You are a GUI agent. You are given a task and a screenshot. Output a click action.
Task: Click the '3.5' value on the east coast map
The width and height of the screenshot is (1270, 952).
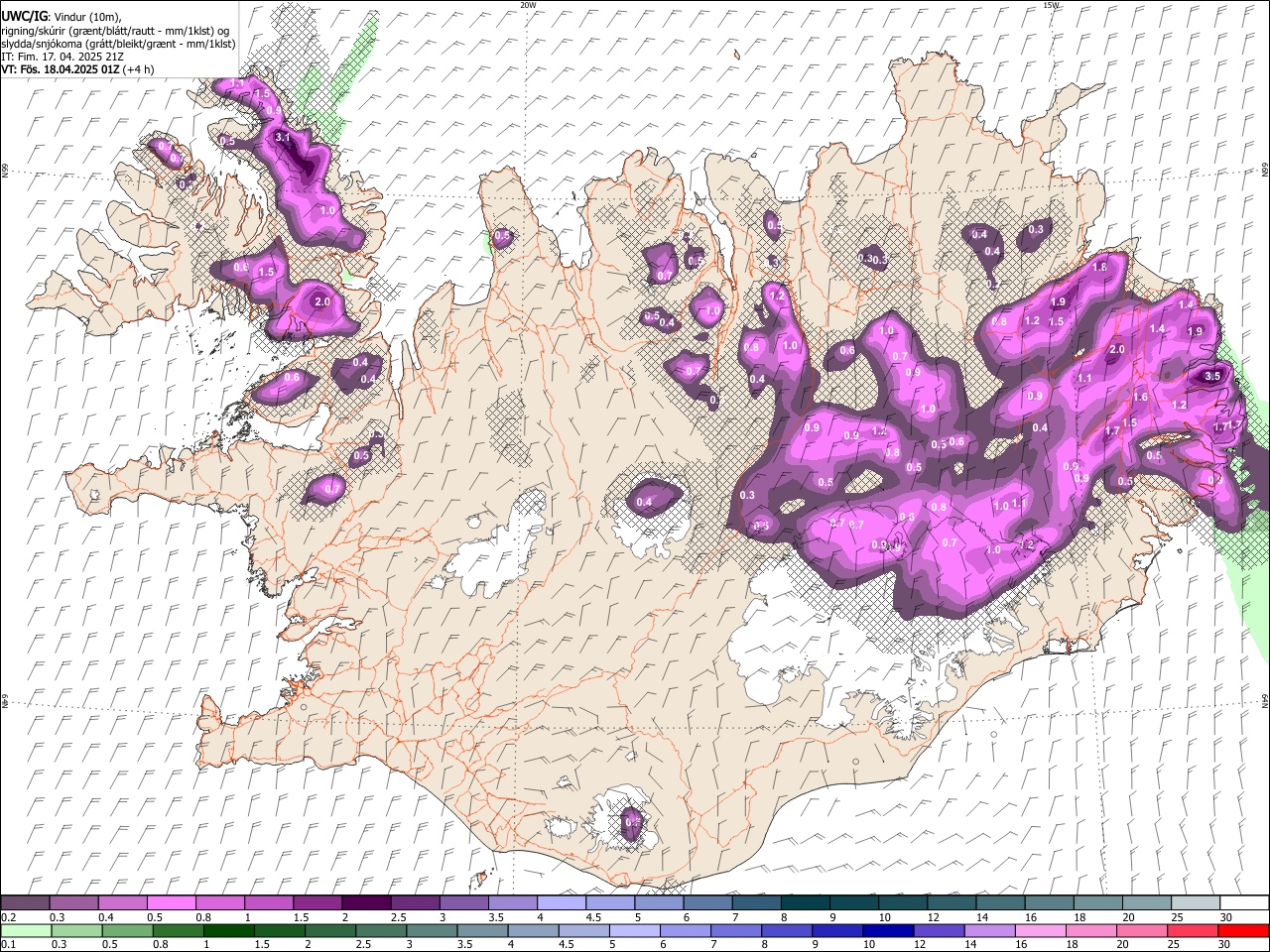pyautogui.click(x=1212, y=377)
